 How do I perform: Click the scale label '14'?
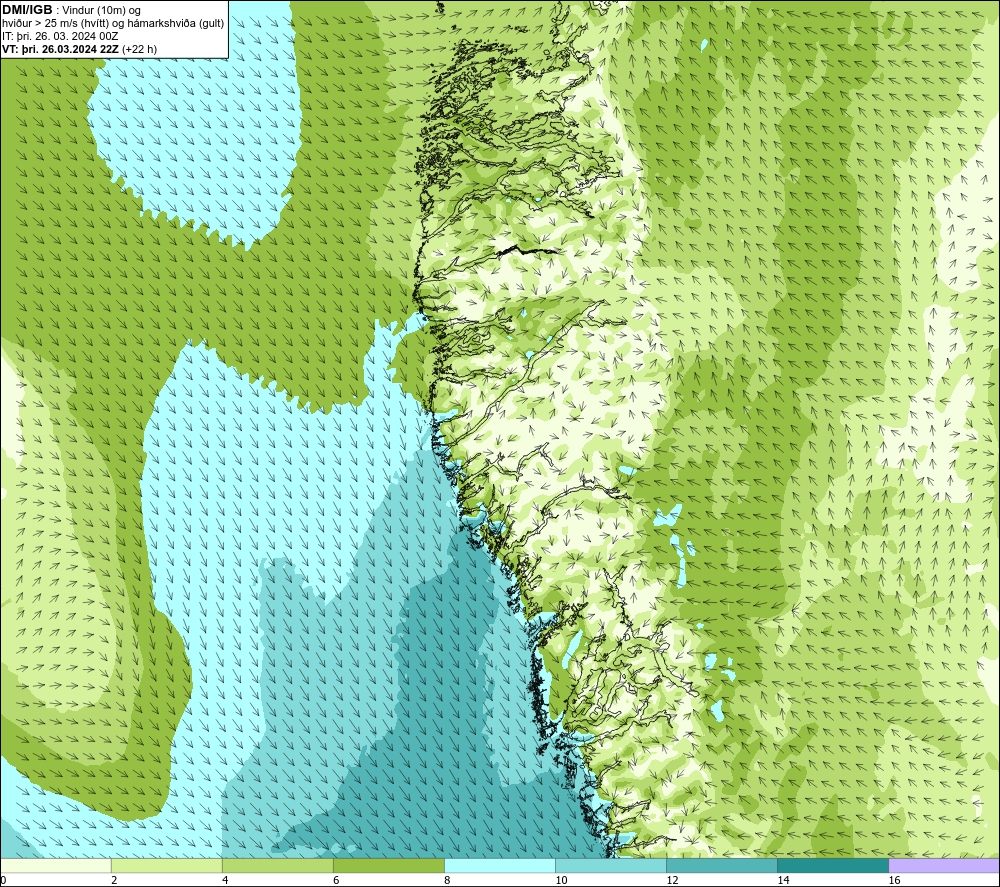[x=783, y=881]
